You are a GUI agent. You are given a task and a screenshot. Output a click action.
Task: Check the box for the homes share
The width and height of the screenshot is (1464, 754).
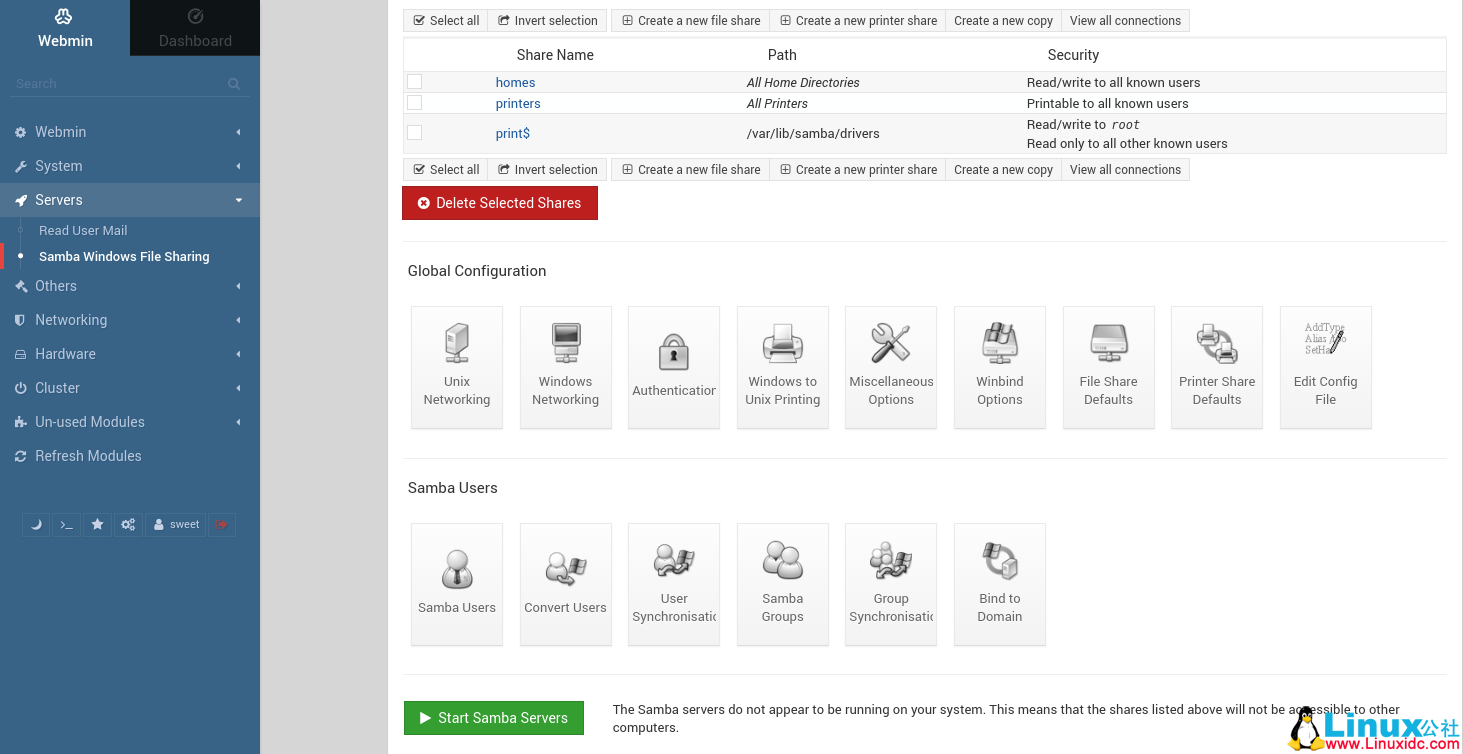tap(414, 82)
